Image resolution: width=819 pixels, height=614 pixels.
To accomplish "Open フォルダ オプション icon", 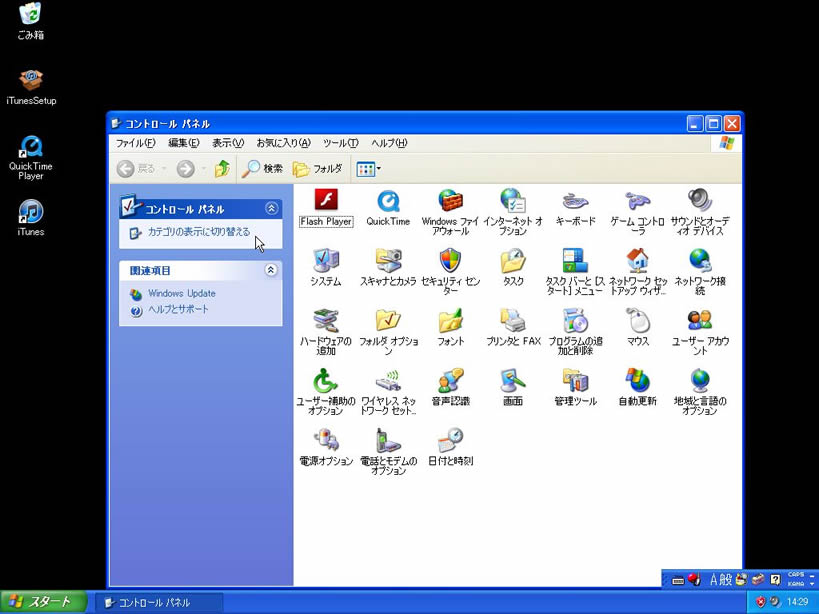I will [x=388, y=332].
